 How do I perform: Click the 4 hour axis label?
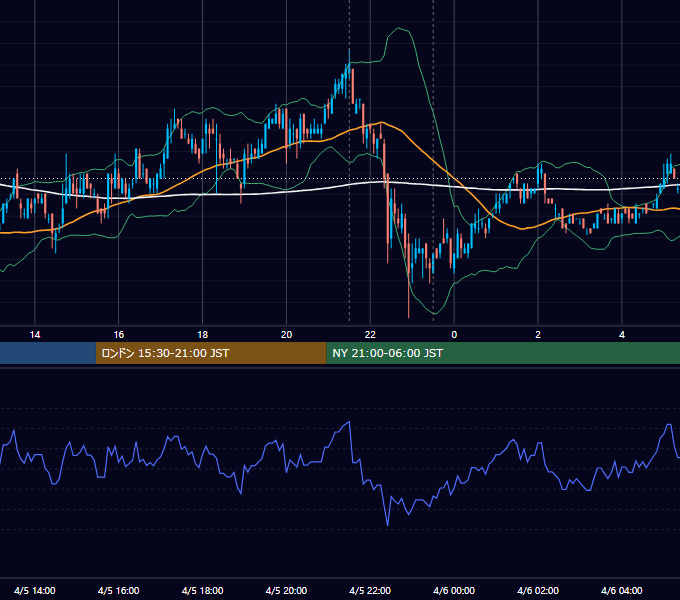(622, 335)
